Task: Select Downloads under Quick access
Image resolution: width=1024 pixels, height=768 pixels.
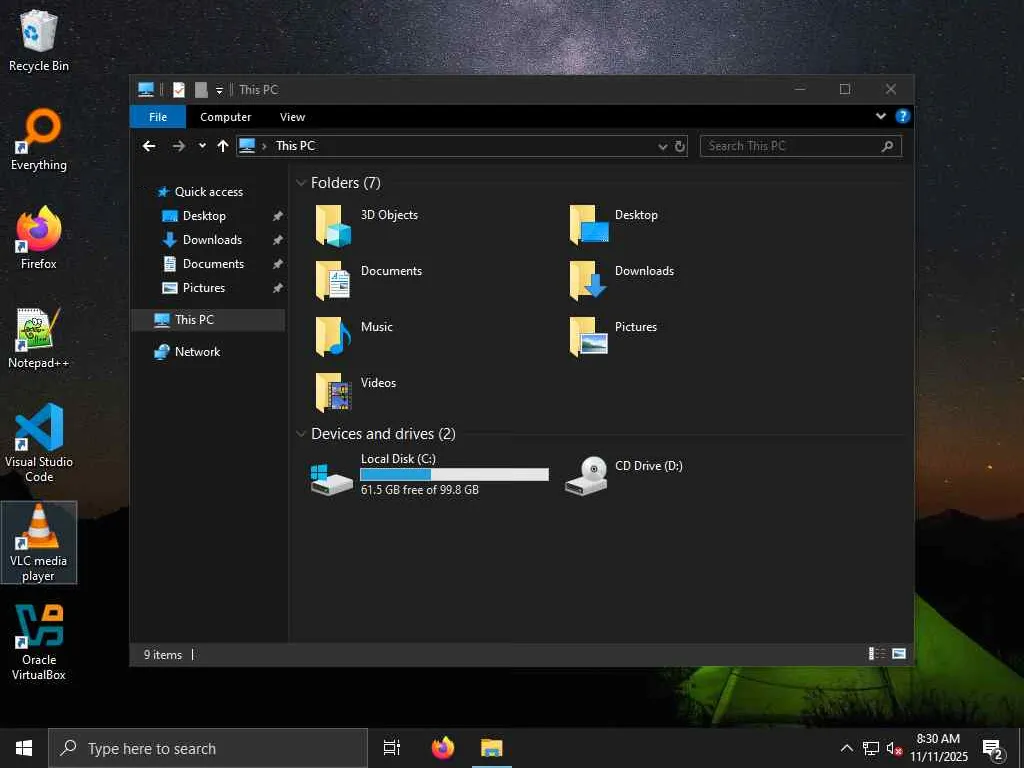Action: coord(202,240)
